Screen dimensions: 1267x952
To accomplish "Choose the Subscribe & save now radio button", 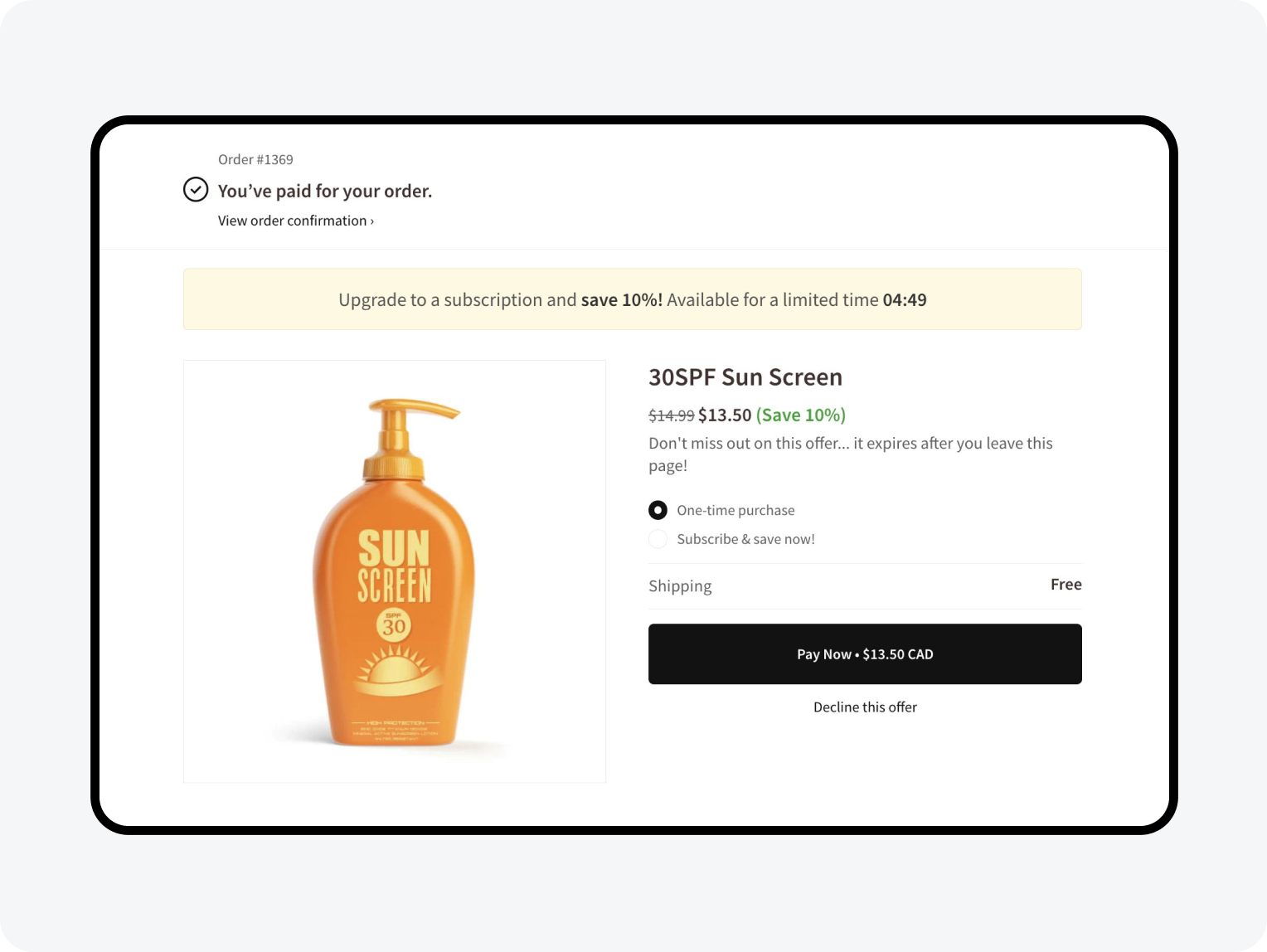I will (658, 539).
